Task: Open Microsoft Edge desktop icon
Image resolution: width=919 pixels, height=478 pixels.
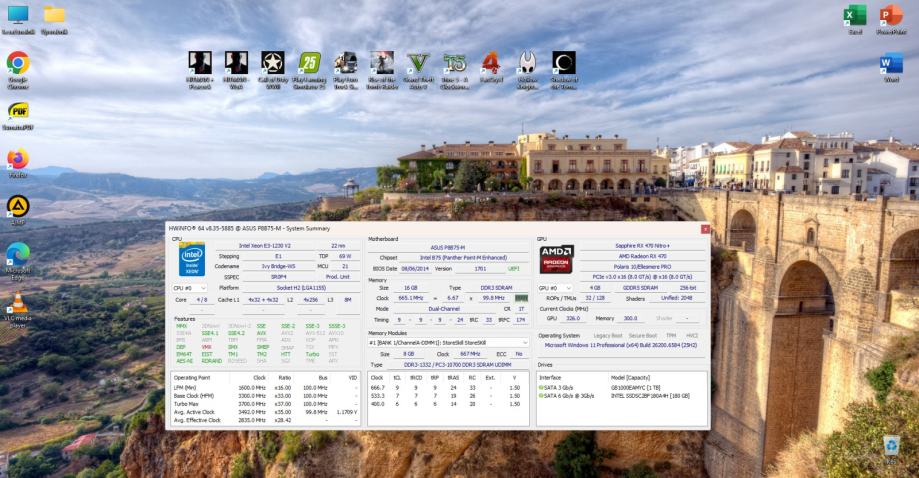Action: pos(18,255)
